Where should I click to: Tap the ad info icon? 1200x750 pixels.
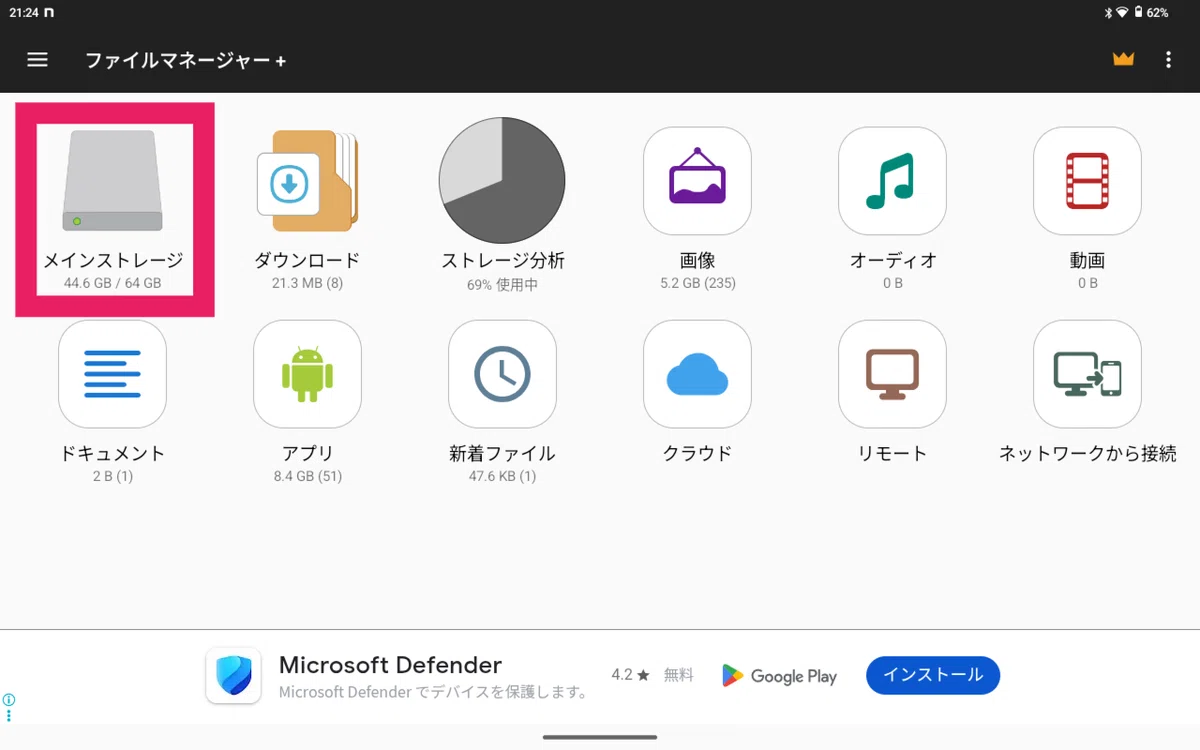tap(8, 700)
